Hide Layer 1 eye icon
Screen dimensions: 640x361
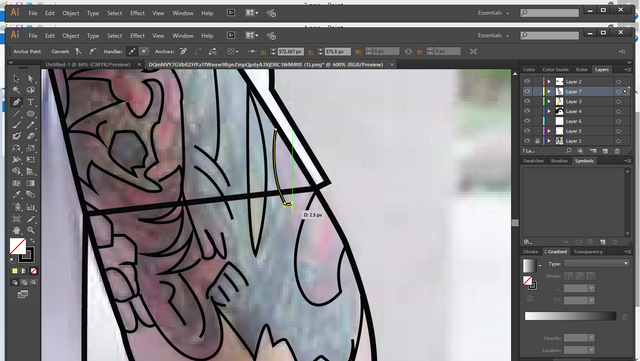coord(527,140)
